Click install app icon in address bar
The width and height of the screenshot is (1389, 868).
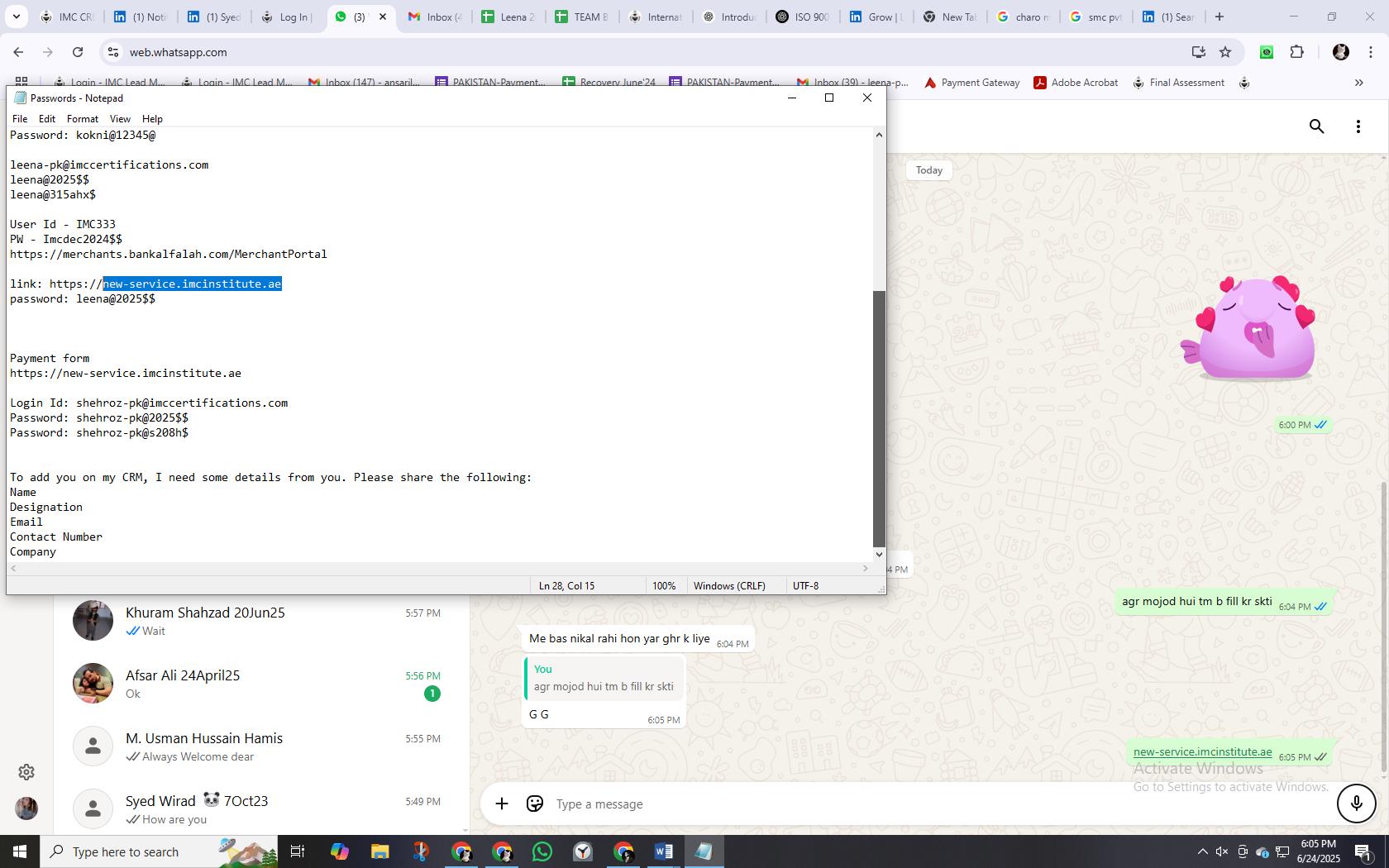point(1198,52)
